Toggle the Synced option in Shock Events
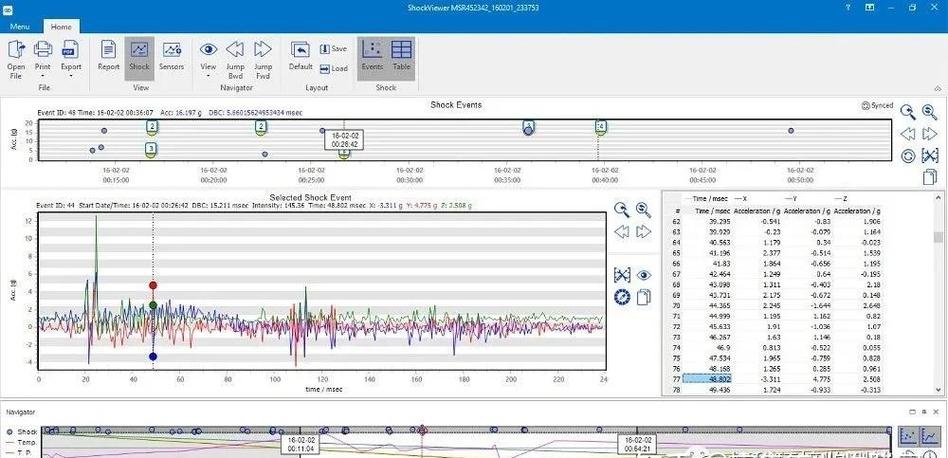 pos(877,105)
